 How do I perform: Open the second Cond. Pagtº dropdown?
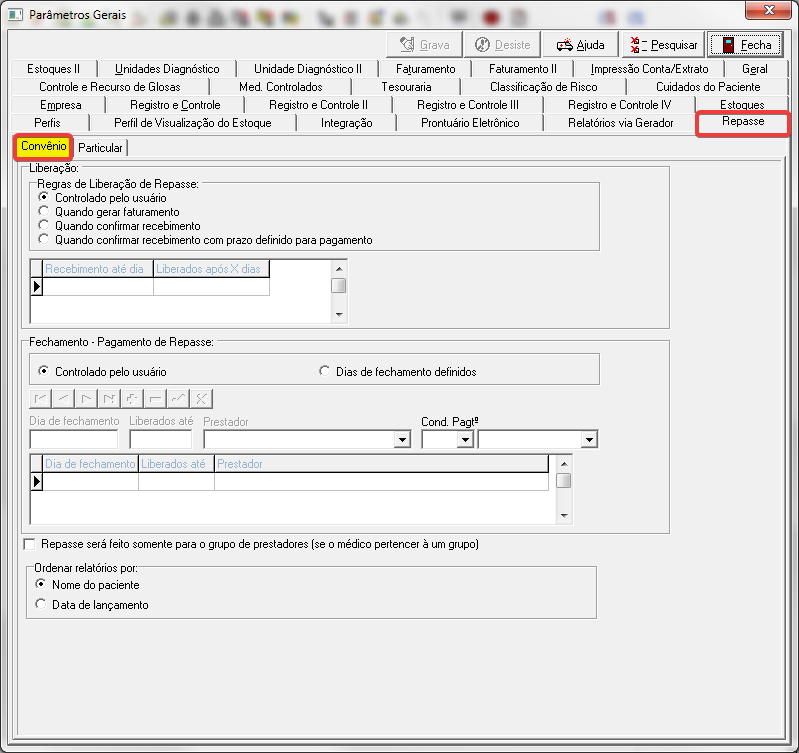point(589,440)
